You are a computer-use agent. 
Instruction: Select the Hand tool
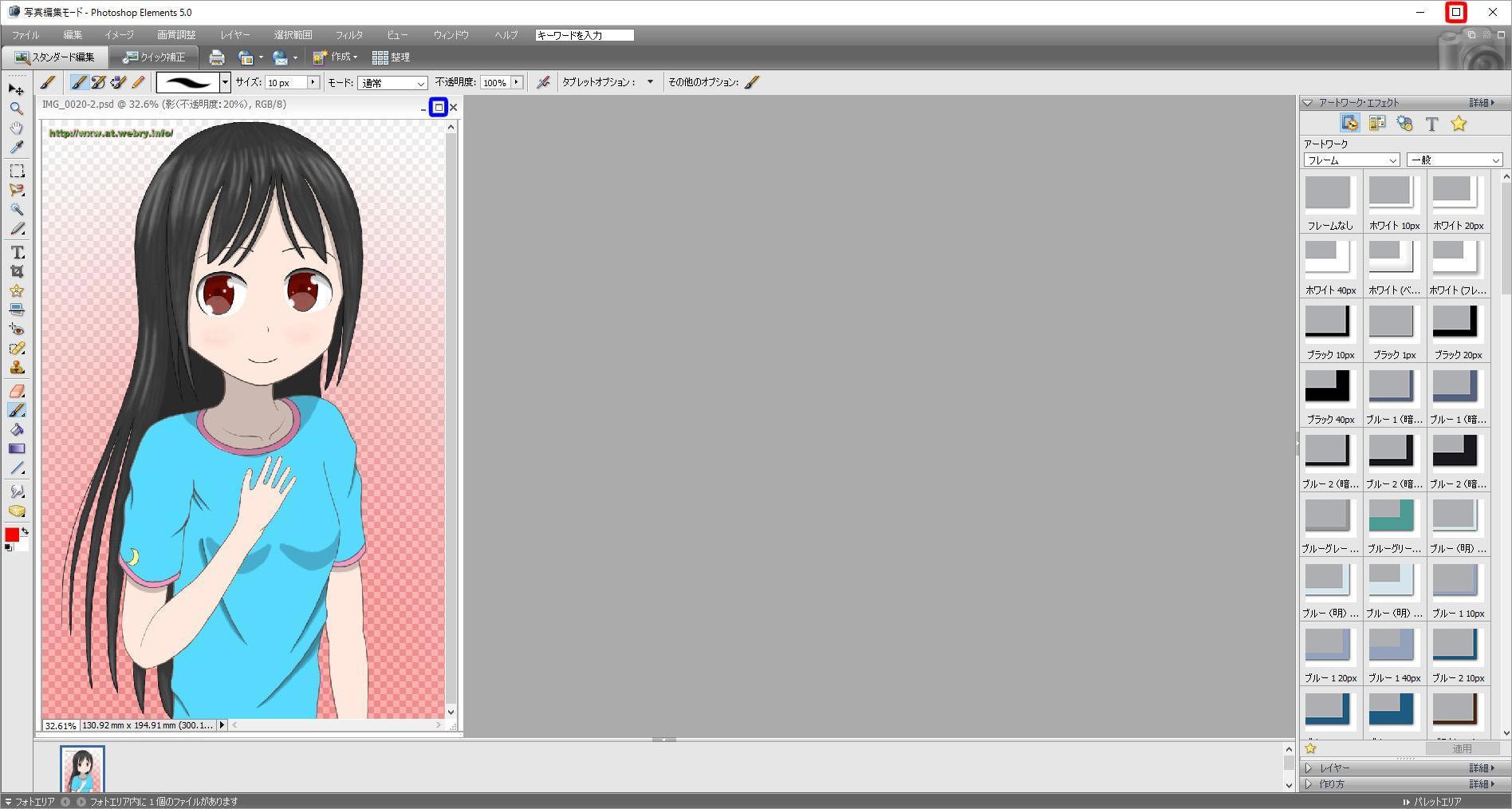(16, 128)
